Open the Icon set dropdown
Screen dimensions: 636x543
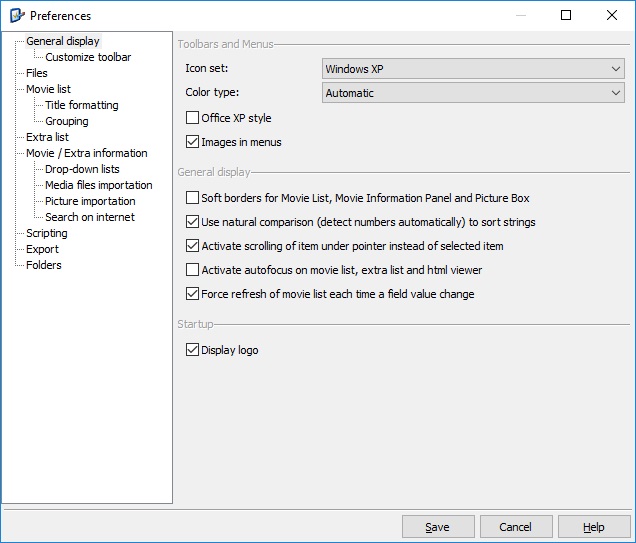(x=474, y=69)
